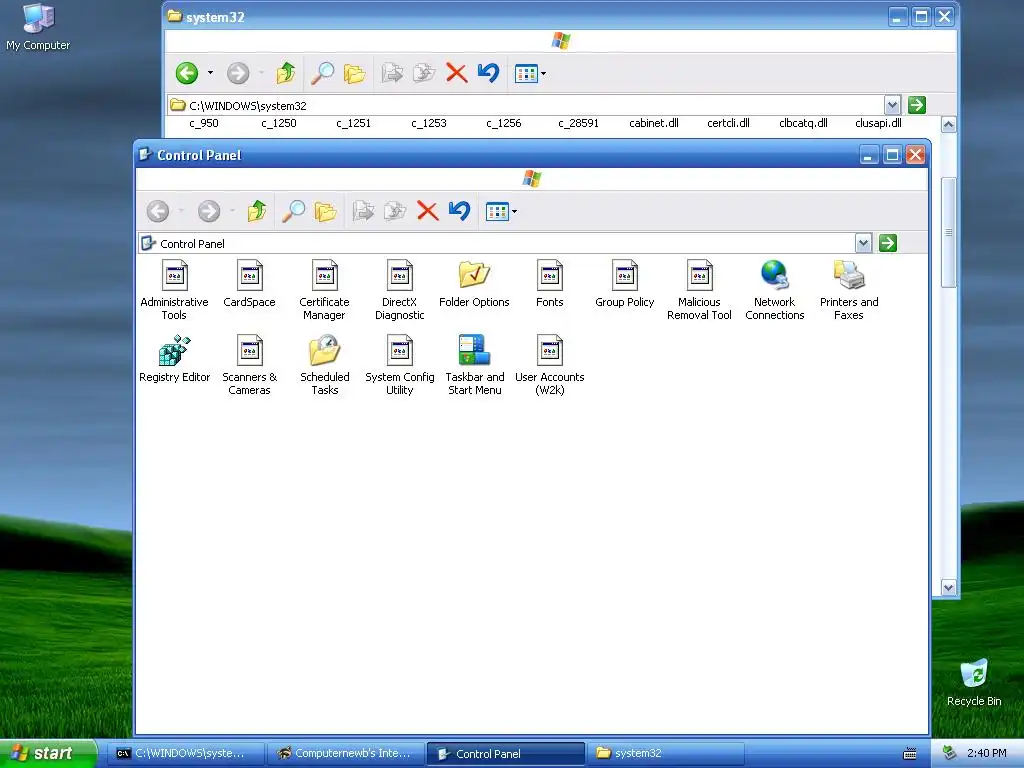
Task: Click the Control Panel address field
Action: [497, 244]
